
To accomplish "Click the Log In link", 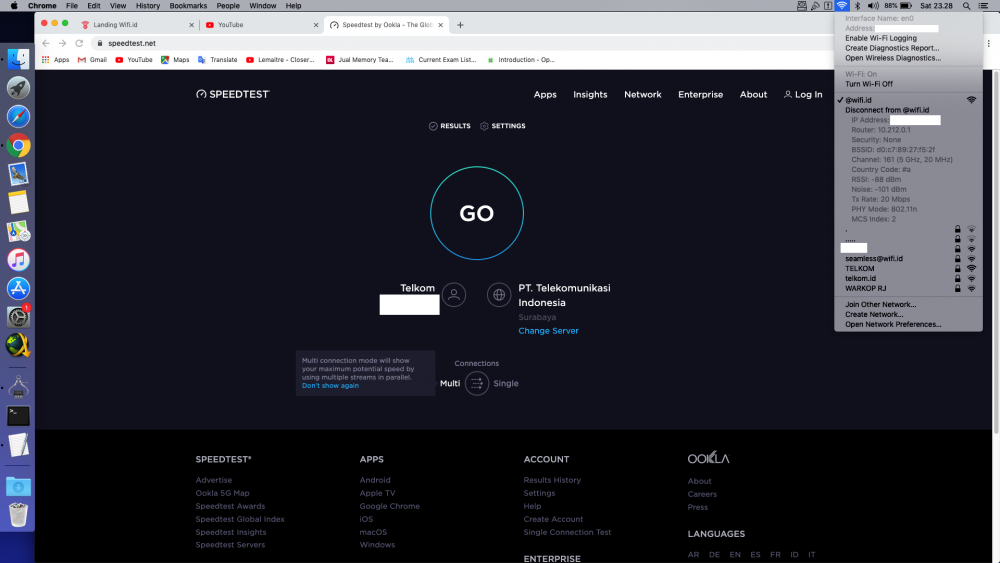I will tap(803, 94).
